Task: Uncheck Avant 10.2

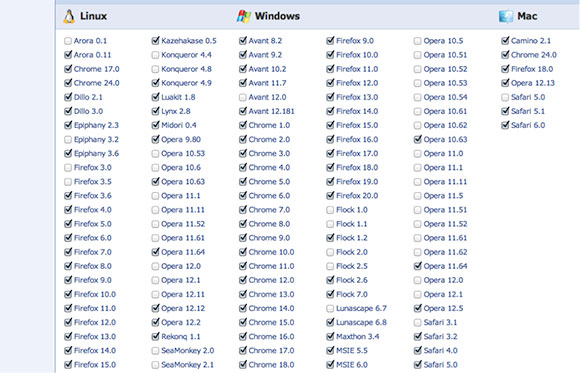Action: (x=243, y=69)
